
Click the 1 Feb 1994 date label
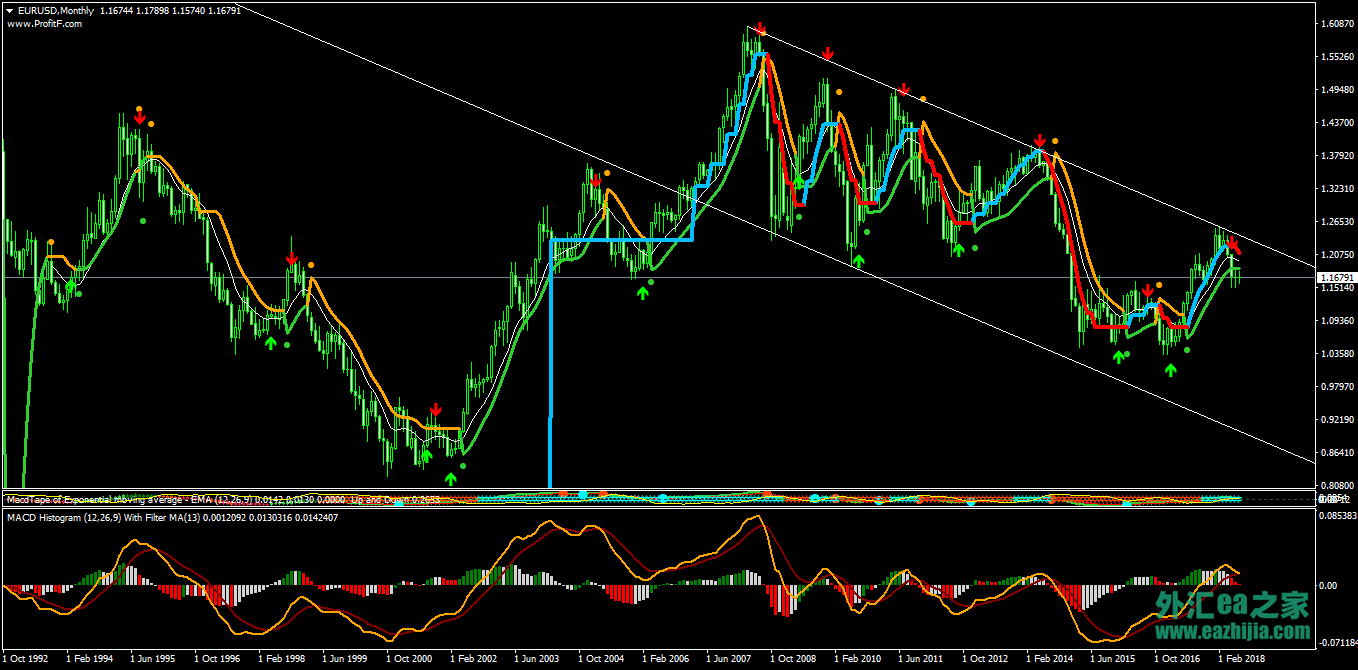tap(90, 660)
